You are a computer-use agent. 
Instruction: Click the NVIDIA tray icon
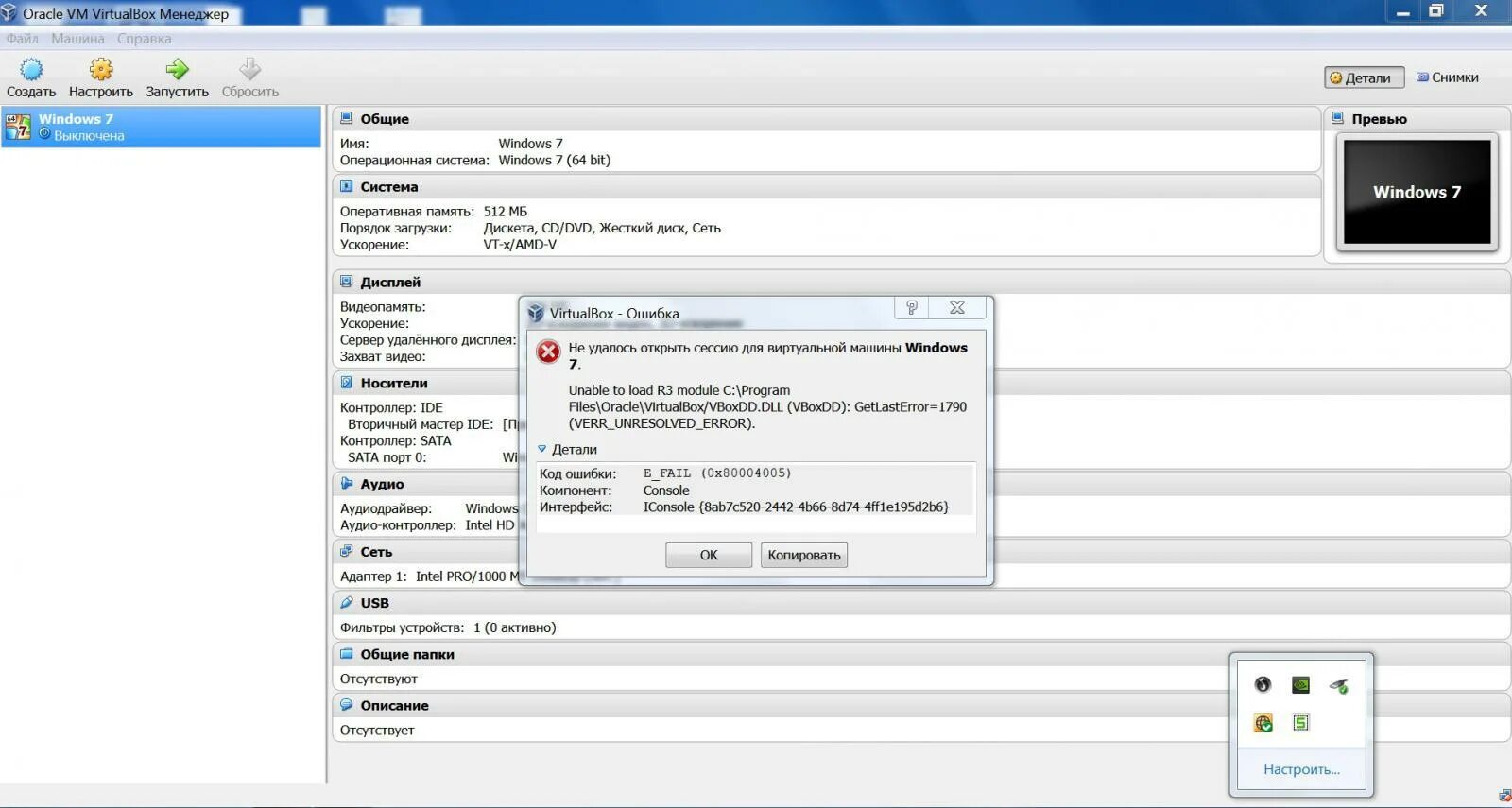[x=1301, y=684]
